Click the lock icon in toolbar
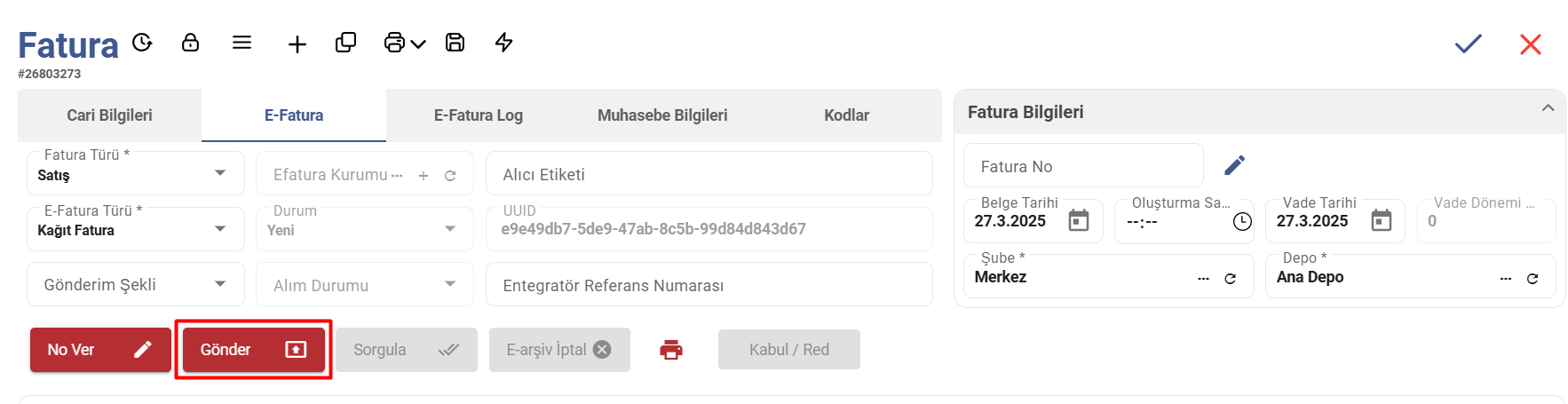The image size is (1568, 404). (x=190, y=43)
